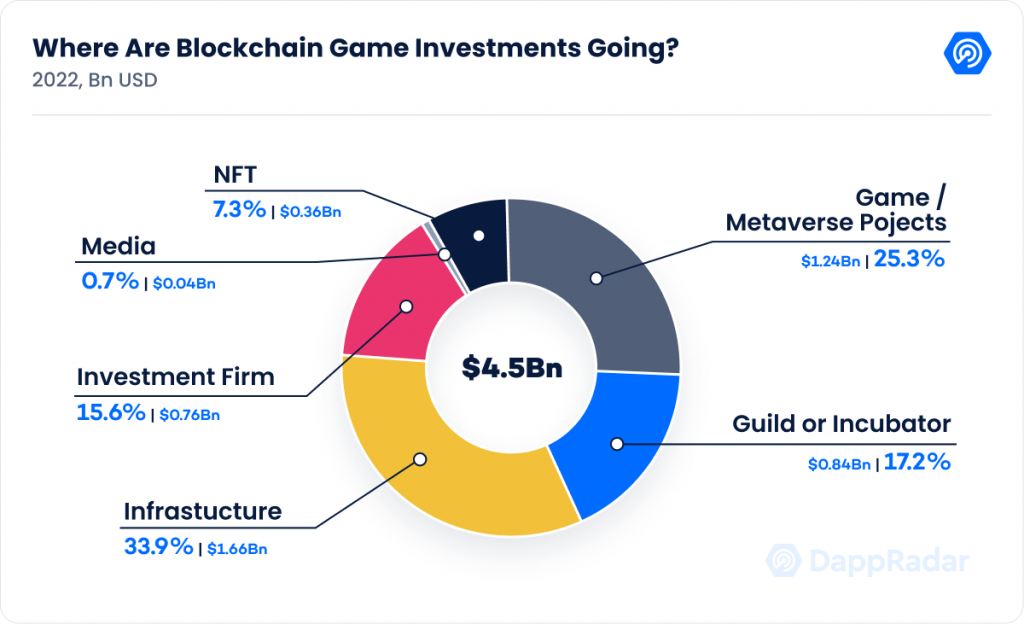Click the NFT label text
The height and width of the screenshot is (624, 1024).
tap(235, 174)
